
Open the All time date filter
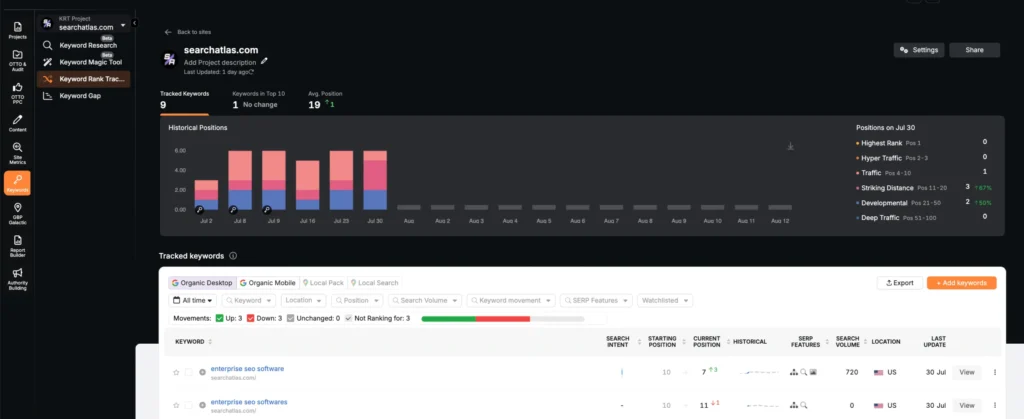[x=193, y=300]
